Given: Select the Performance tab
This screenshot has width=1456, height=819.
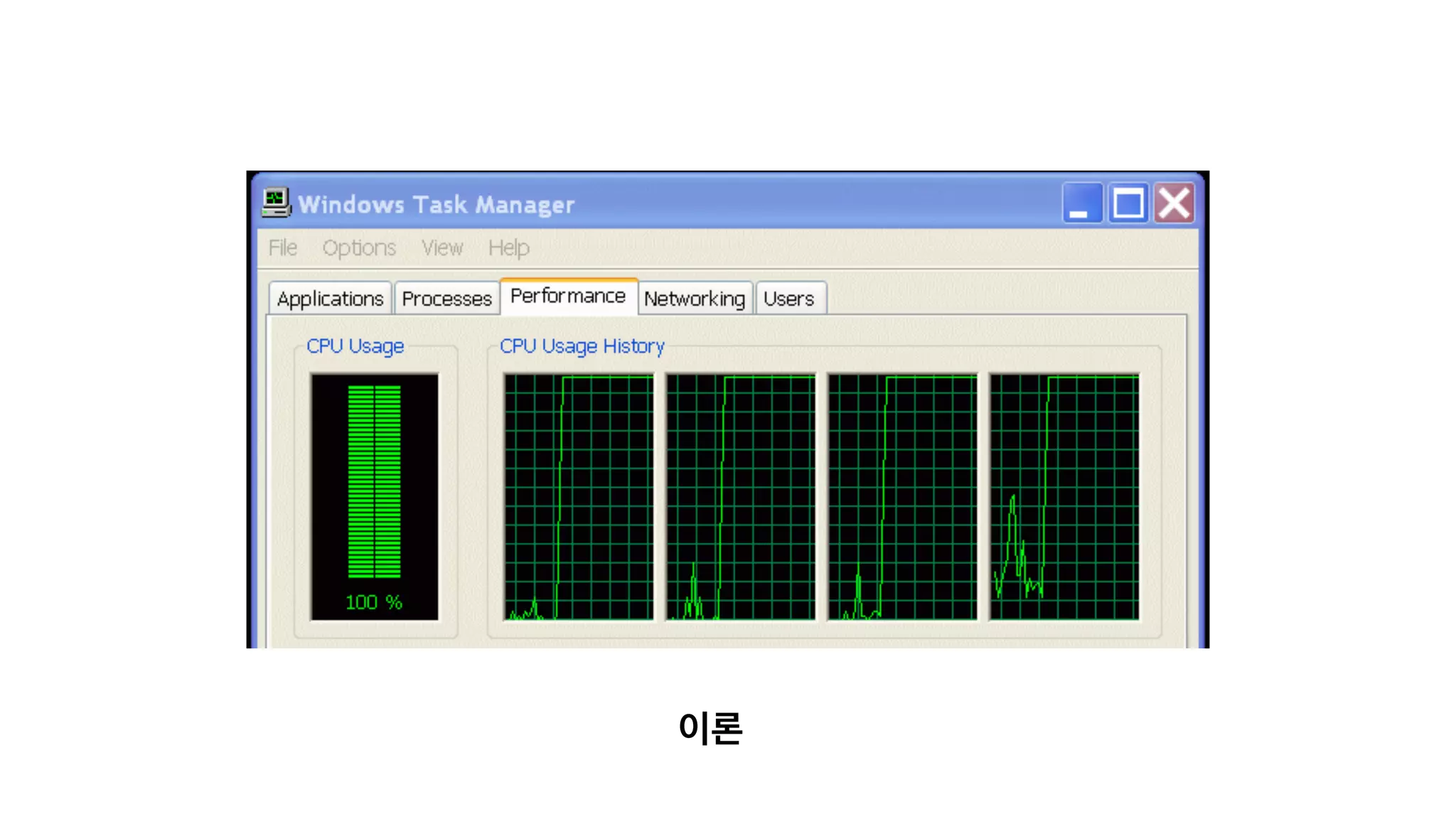Looking at the screenshot, I should [x=568, y=296].
